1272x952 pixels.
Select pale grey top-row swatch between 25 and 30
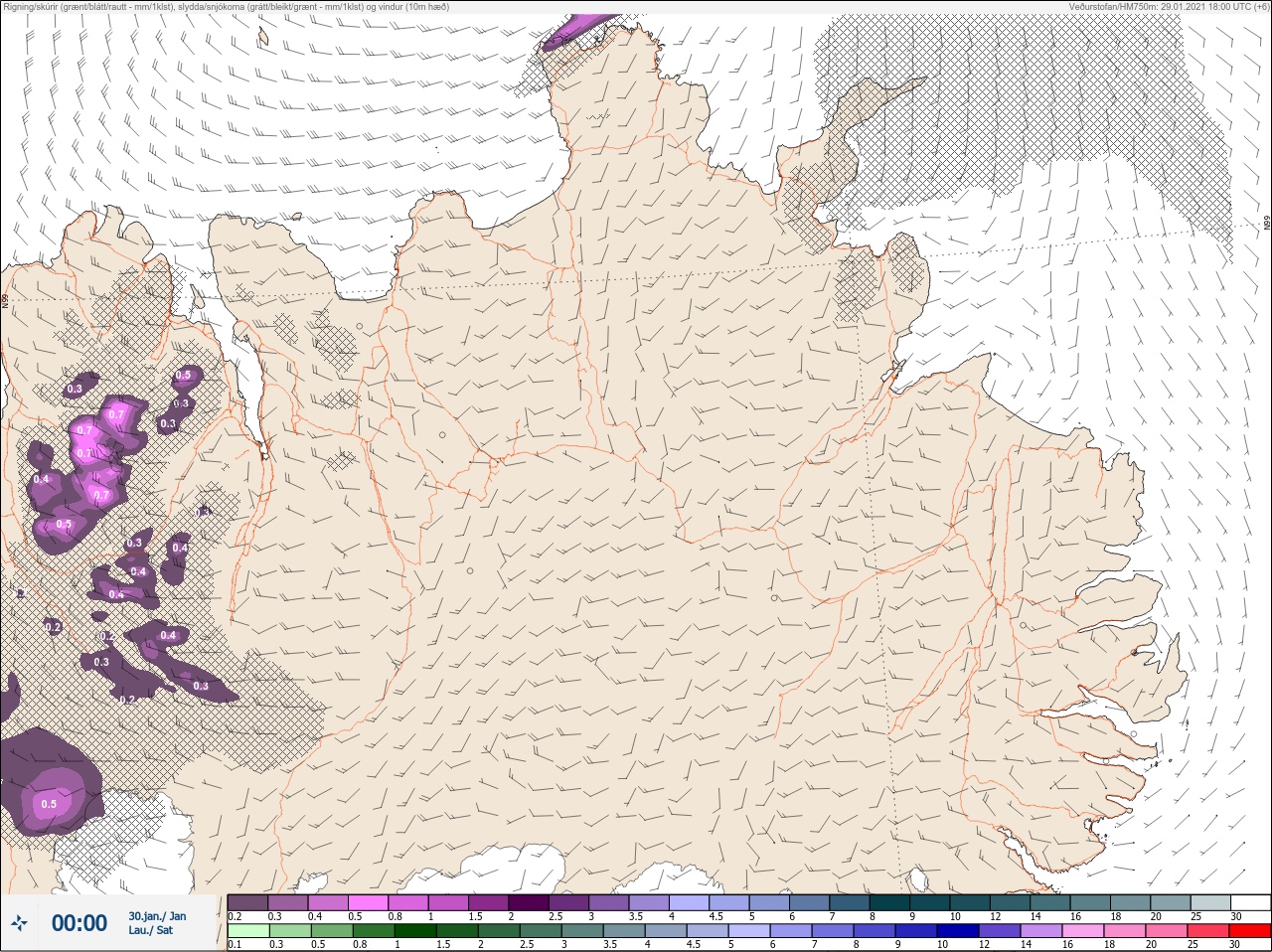coord(1211,902)
